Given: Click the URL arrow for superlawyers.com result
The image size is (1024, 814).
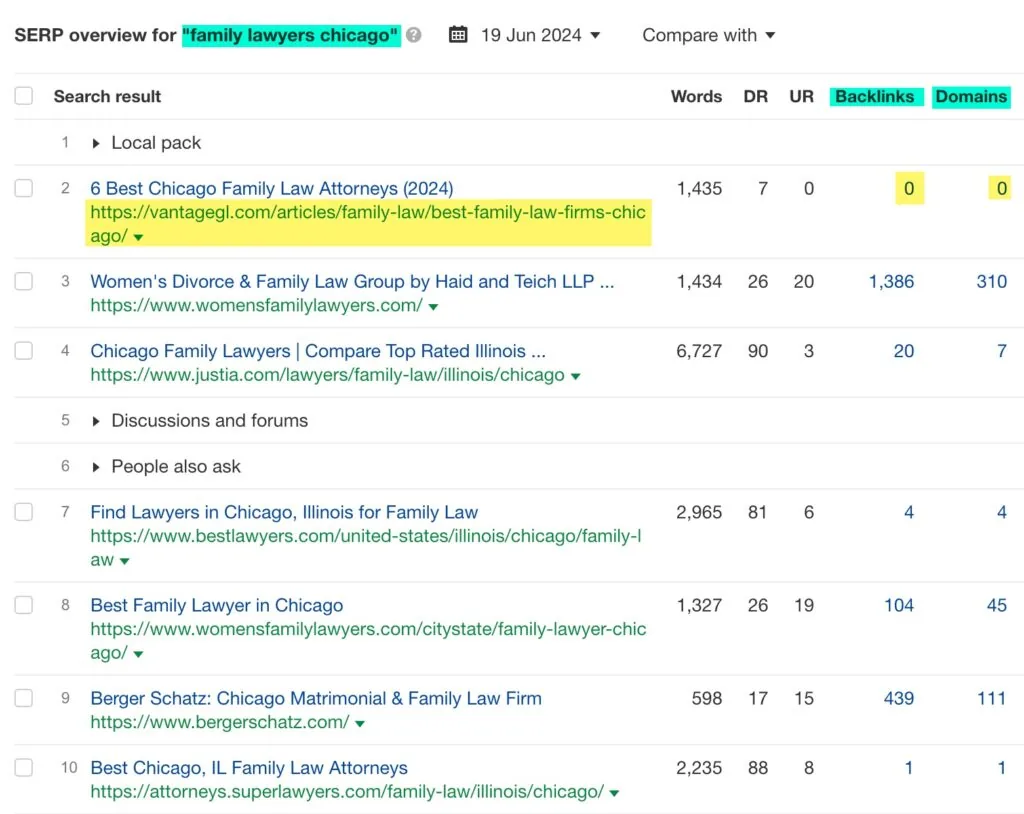Looking at the screenshot, I should (x=614, y=794).
